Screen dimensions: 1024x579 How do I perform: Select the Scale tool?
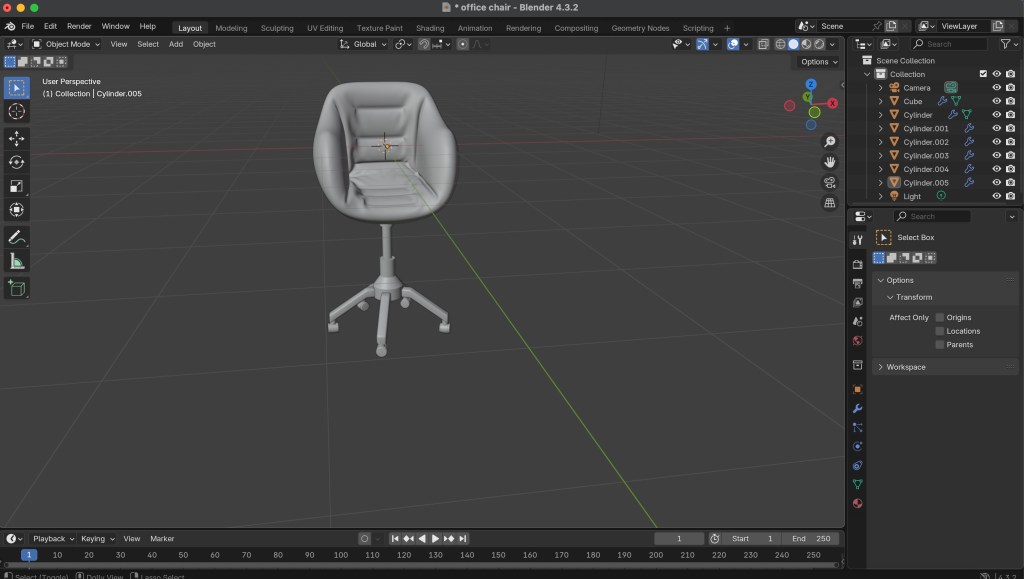click(17, 186)
